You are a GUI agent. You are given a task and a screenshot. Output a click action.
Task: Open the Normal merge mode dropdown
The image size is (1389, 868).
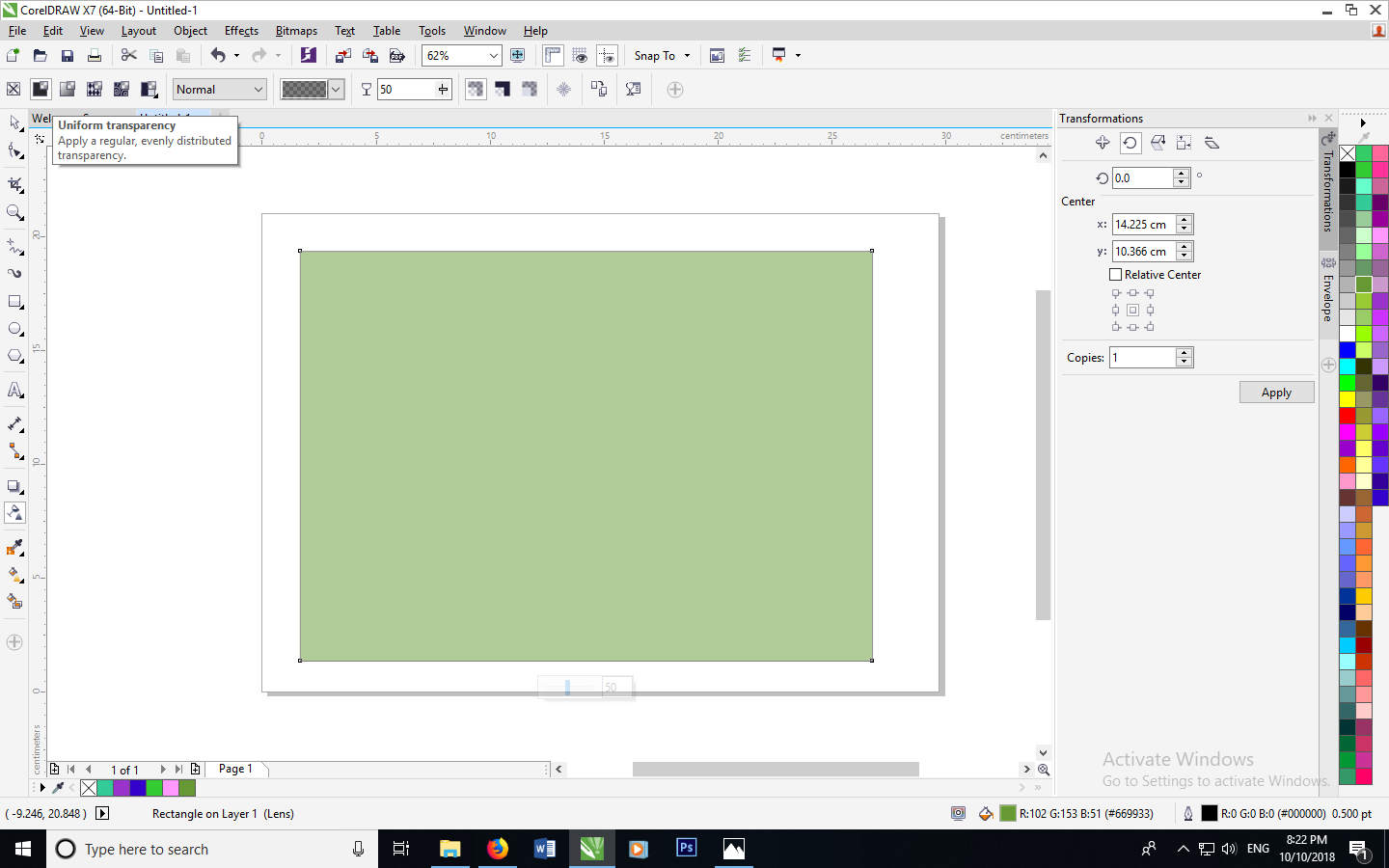tap(220, 90)
